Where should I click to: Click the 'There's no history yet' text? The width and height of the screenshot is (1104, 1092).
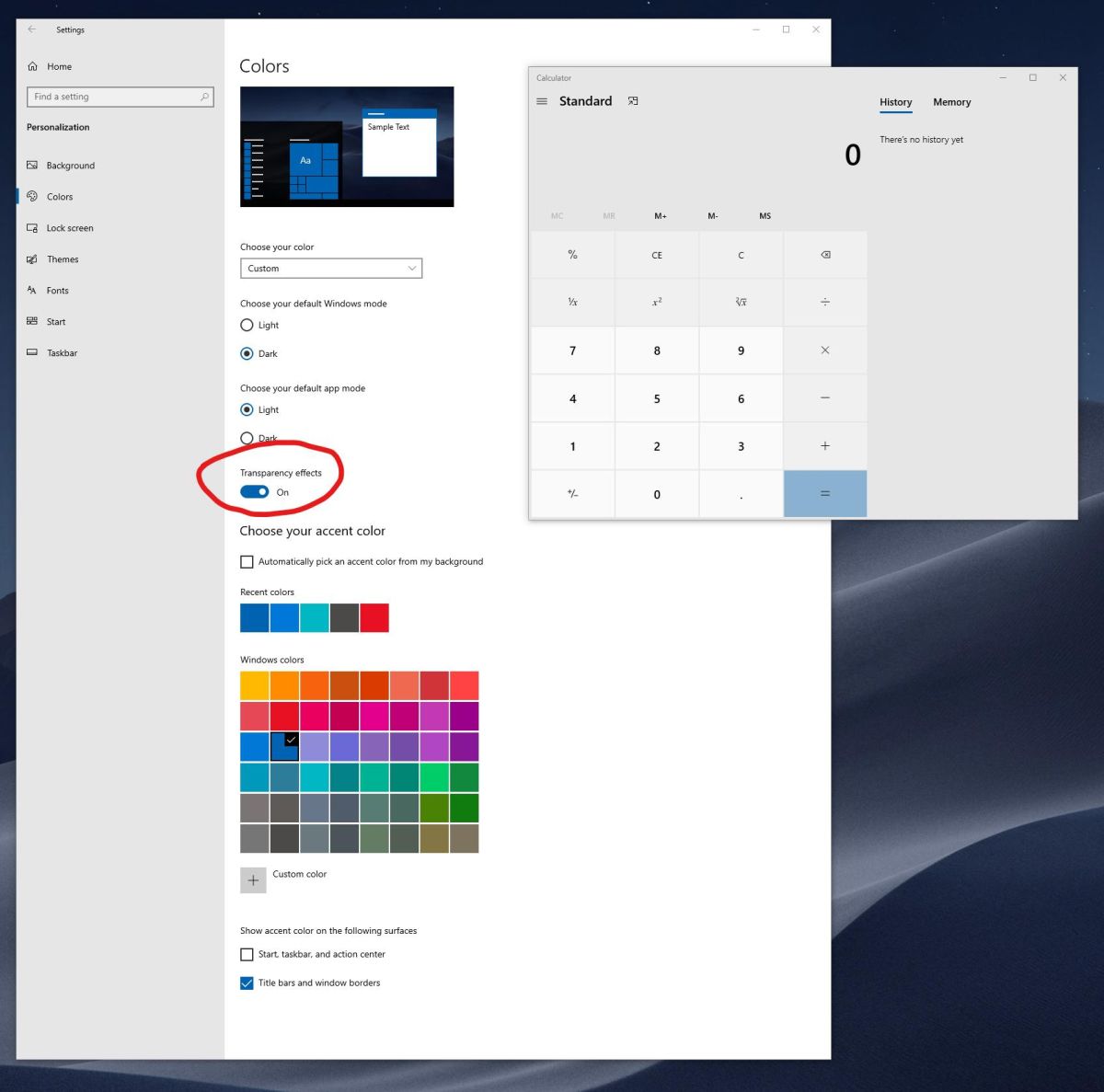[x=922, y=140]
